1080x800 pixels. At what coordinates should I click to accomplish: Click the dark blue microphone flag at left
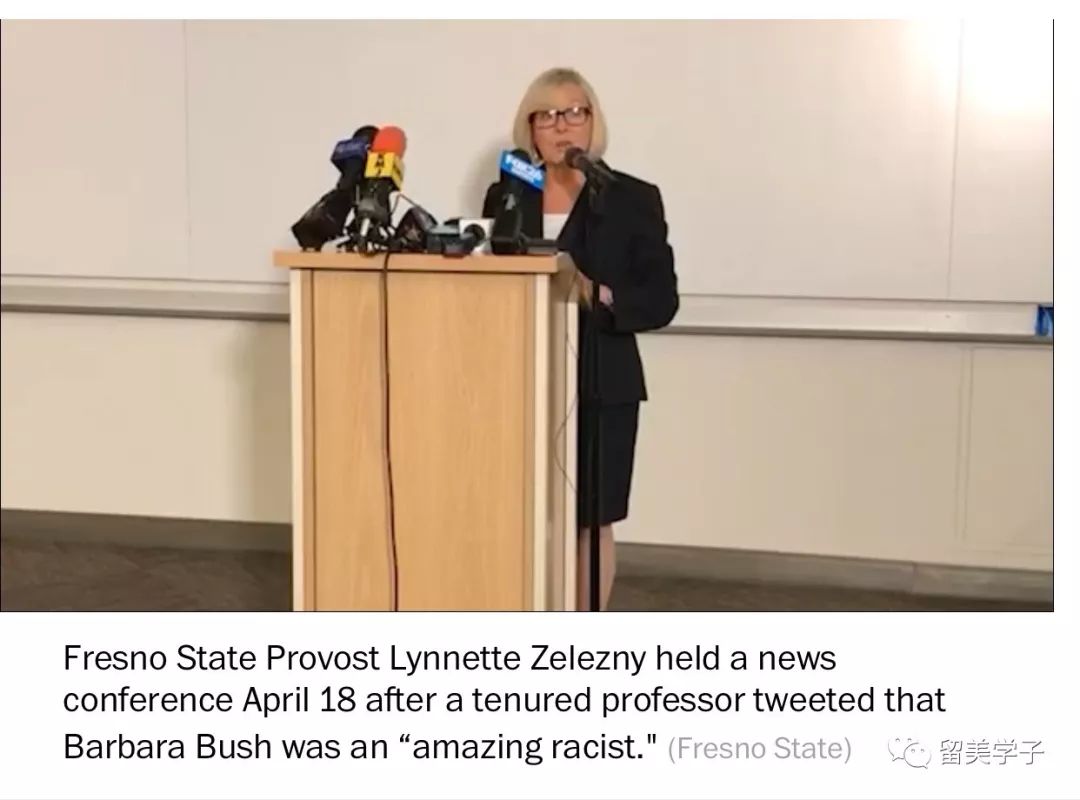(x=351, y=152)
